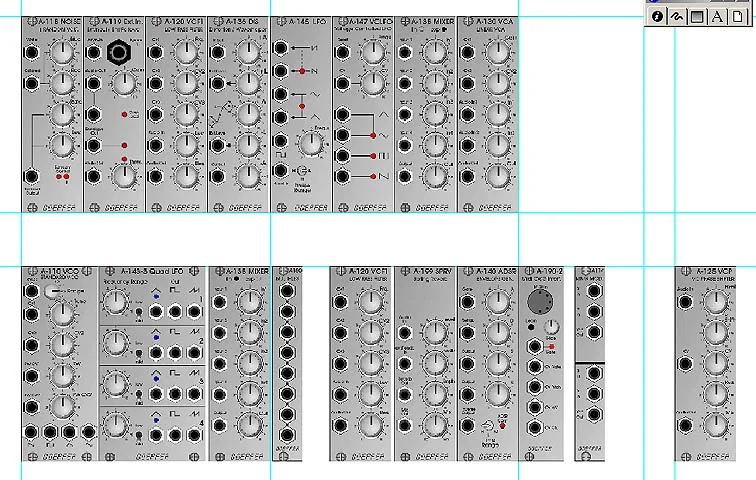Flip Quad LFO section 4 range switch
This screenshot has width=756, height=480.
[139, 437]
